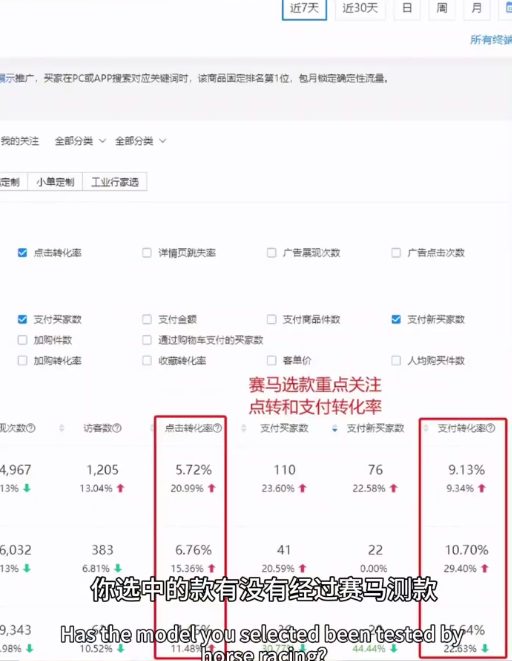
Task: Open calendar icon next to 月 button
Action: pyautogui.click(x=507, y=8)
